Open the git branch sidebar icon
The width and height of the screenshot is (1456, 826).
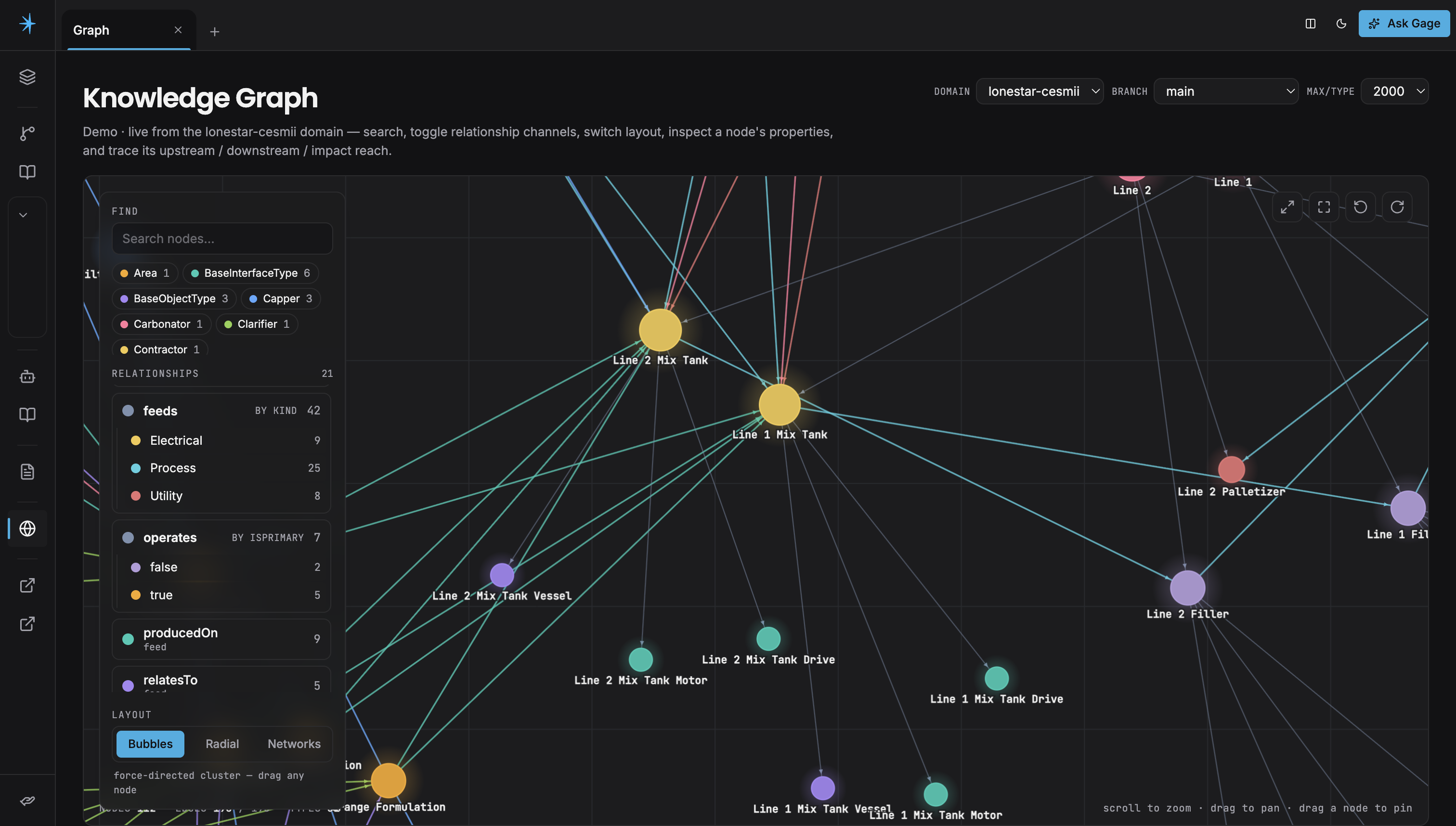[x=27, y=133]
